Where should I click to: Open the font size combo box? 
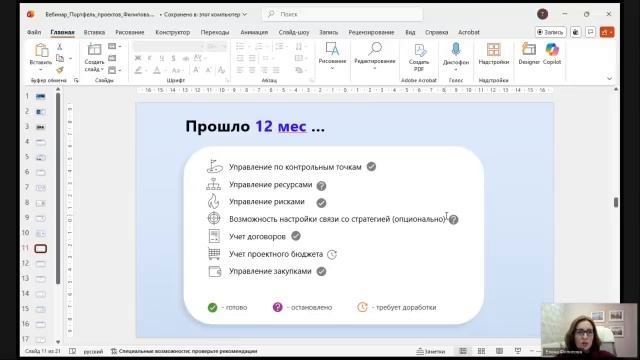(x=216, y=47)
